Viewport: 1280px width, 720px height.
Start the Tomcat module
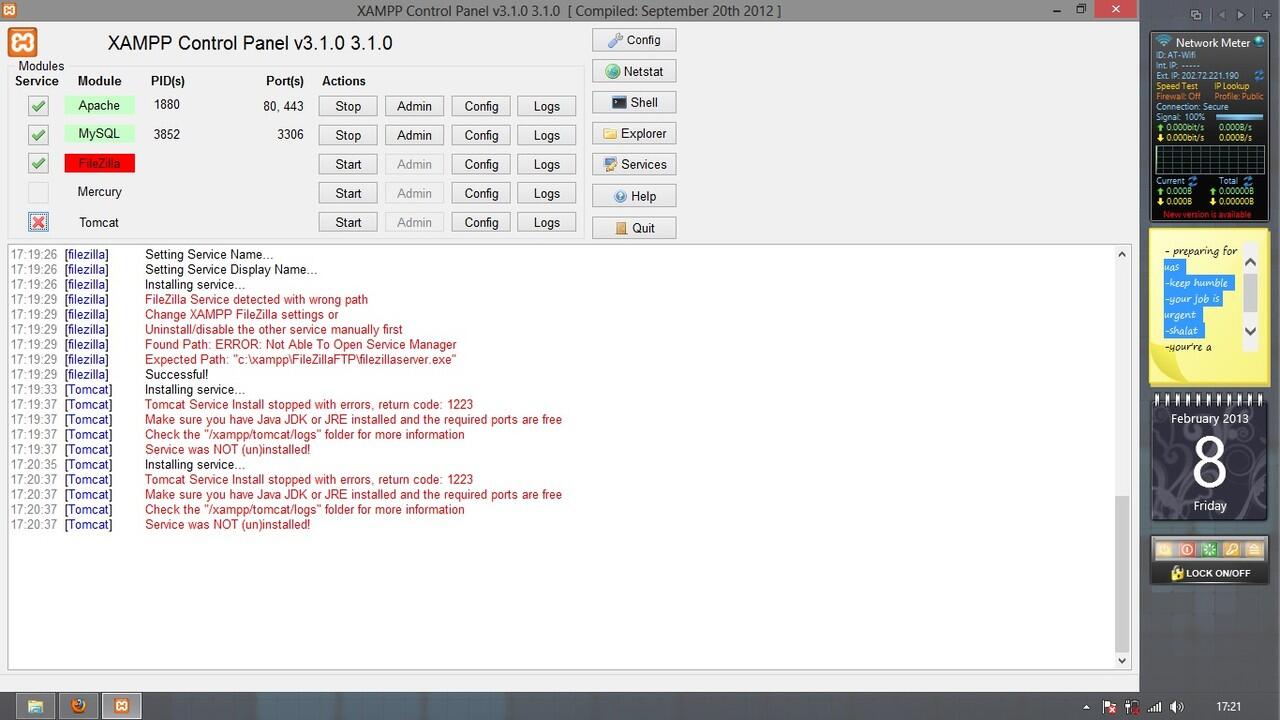tap(348, 222)
